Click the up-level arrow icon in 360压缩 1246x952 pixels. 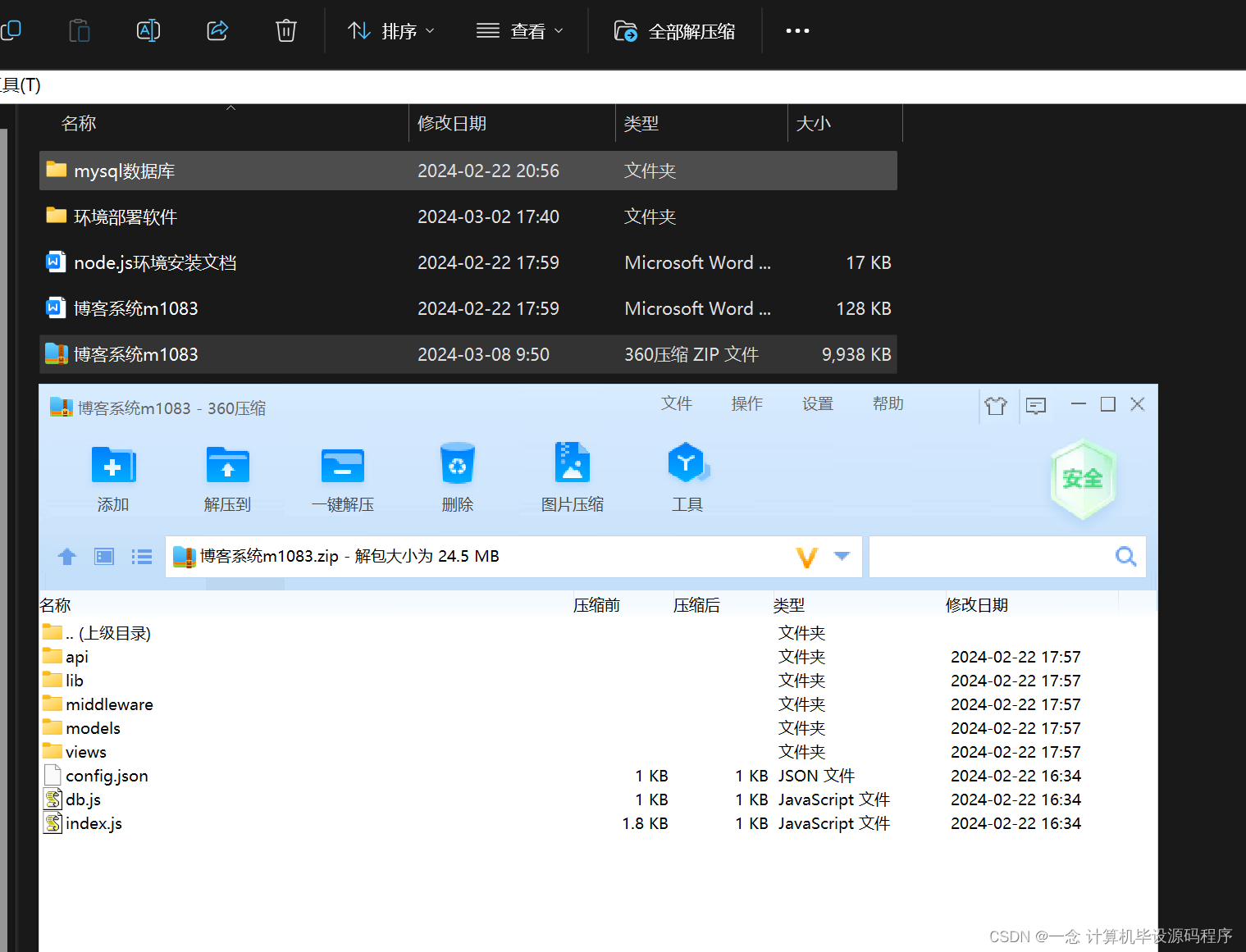66,556
